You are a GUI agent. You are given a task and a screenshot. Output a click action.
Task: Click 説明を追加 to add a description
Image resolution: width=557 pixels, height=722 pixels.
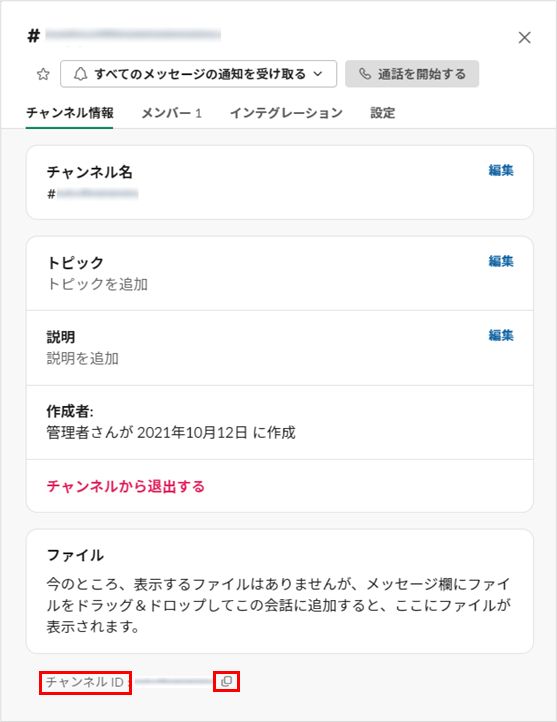pos(82,358)
